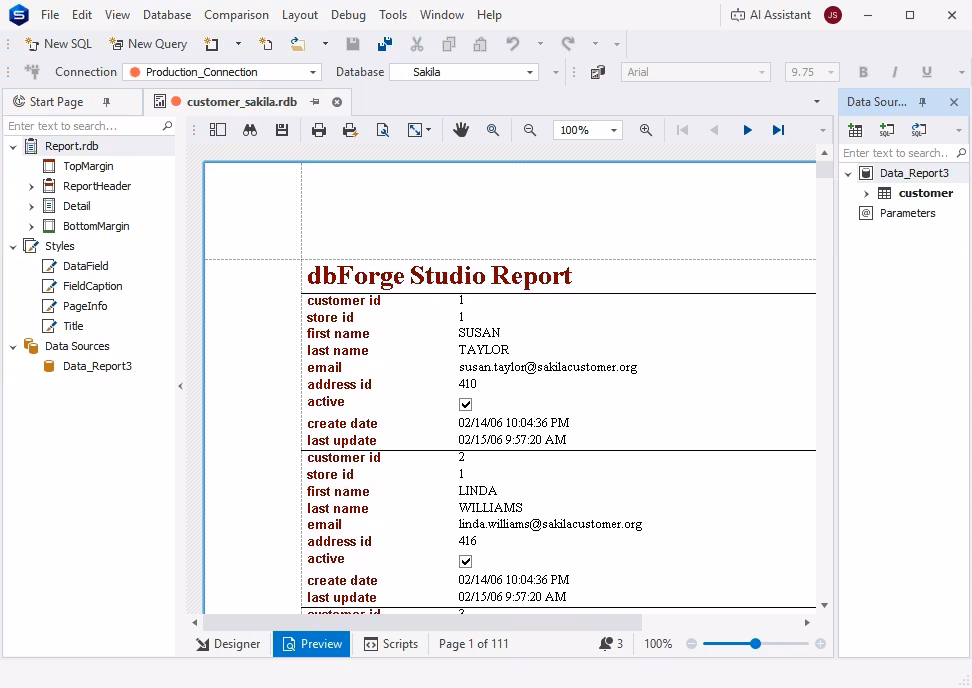Click the Undo arrow icon
Screen dimensions: 972x688
point(513,44)
